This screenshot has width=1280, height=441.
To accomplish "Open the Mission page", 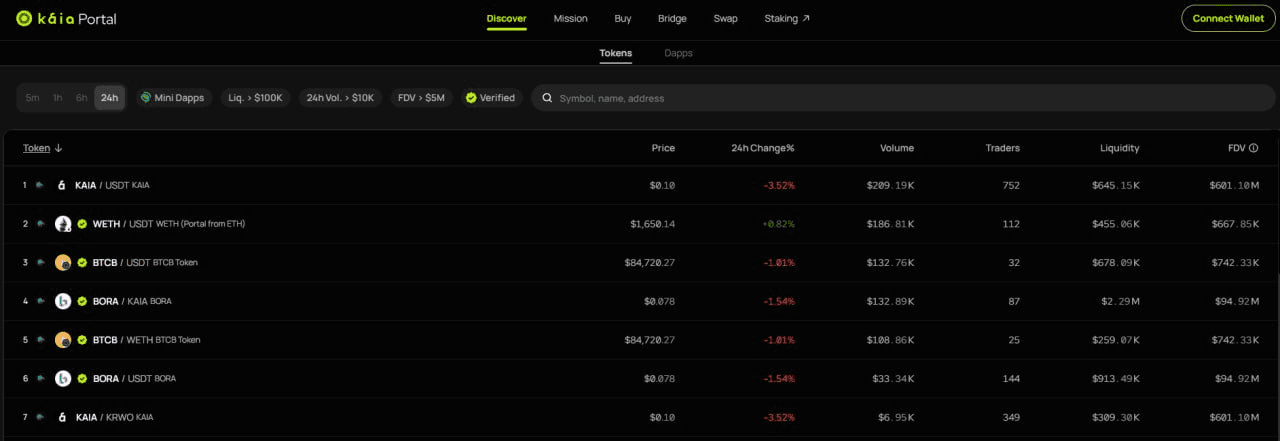I will (571, 18).
